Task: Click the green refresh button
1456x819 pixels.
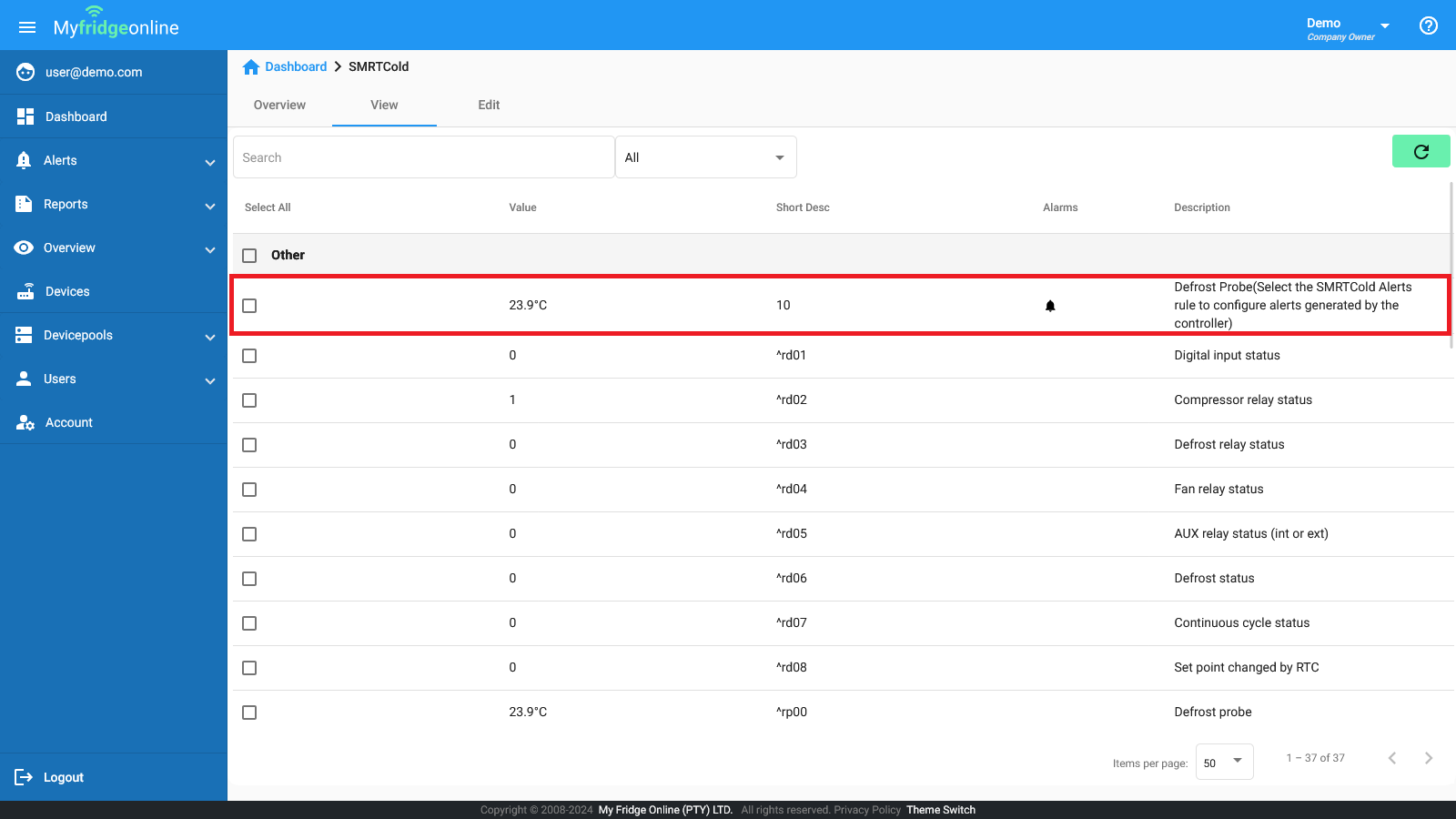Action: (x=1421, y=151)
